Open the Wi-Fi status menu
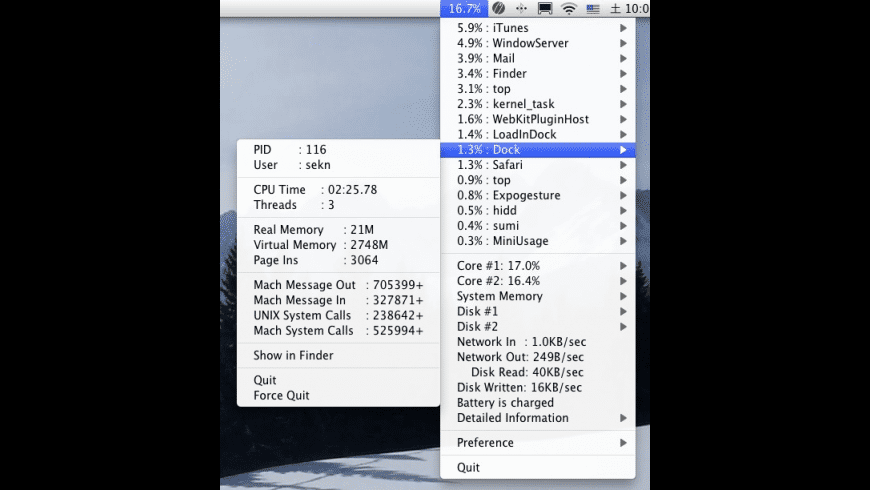 [x=569, y=8]
